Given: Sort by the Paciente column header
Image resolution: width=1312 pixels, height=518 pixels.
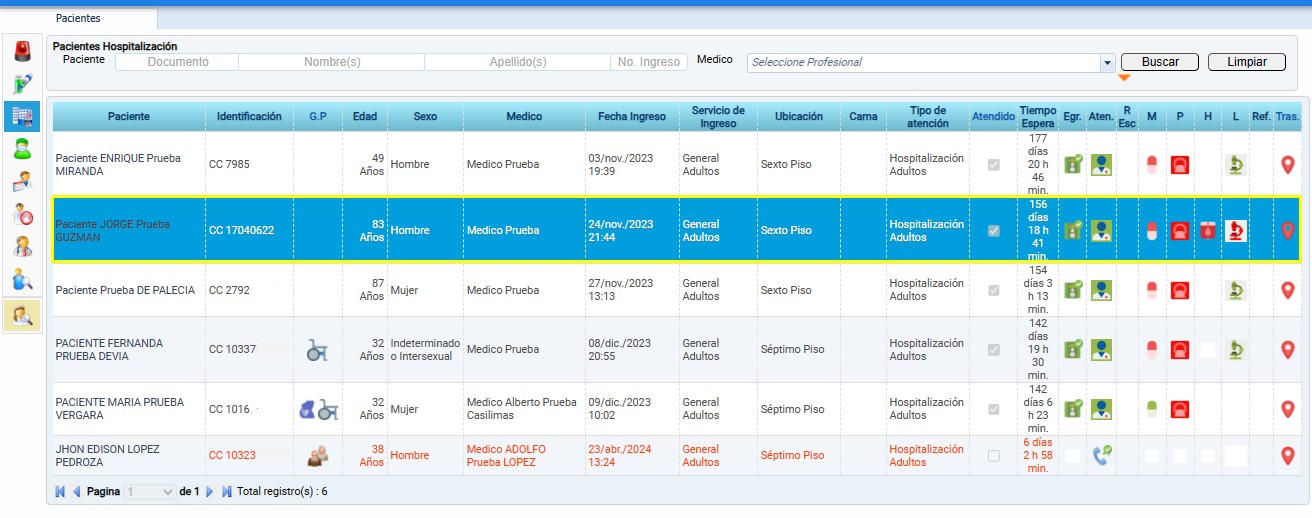Looking at the screenshot, I should coord(129,117).
